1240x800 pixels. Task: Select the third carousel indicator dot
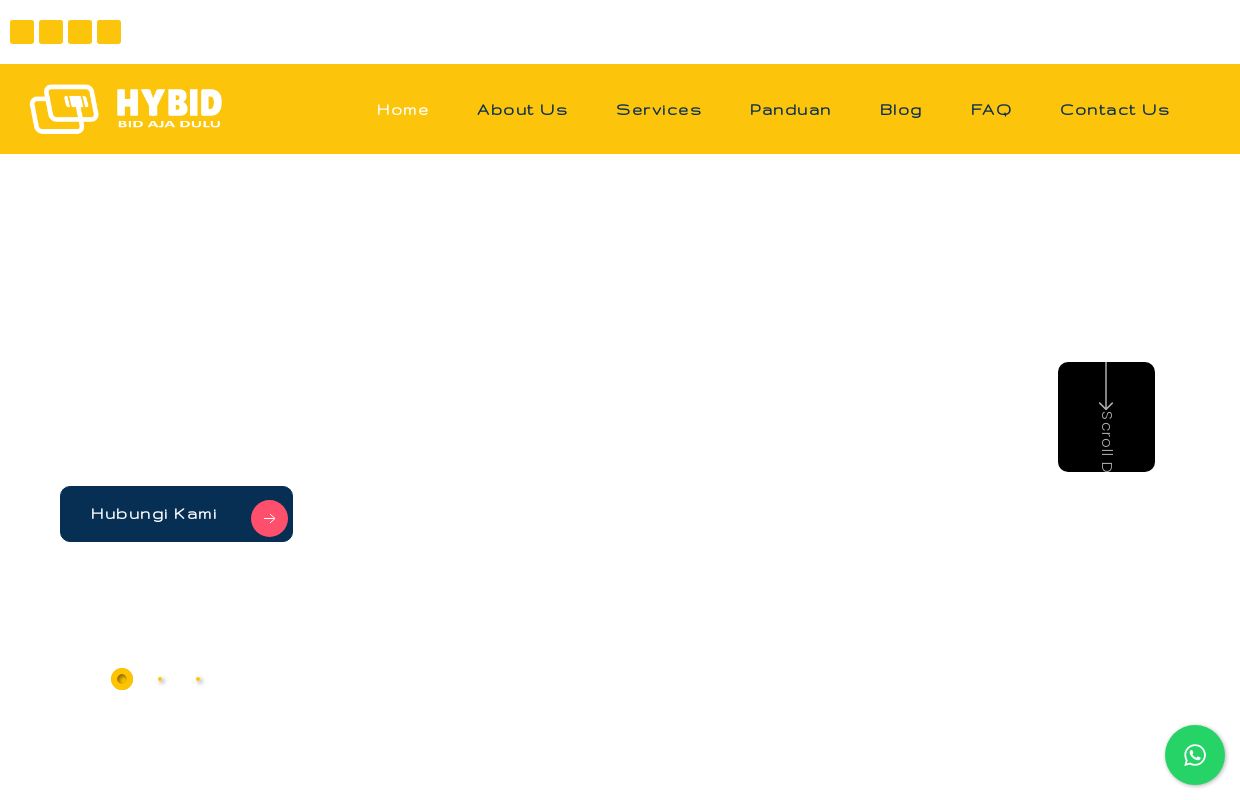click(199, 679)
